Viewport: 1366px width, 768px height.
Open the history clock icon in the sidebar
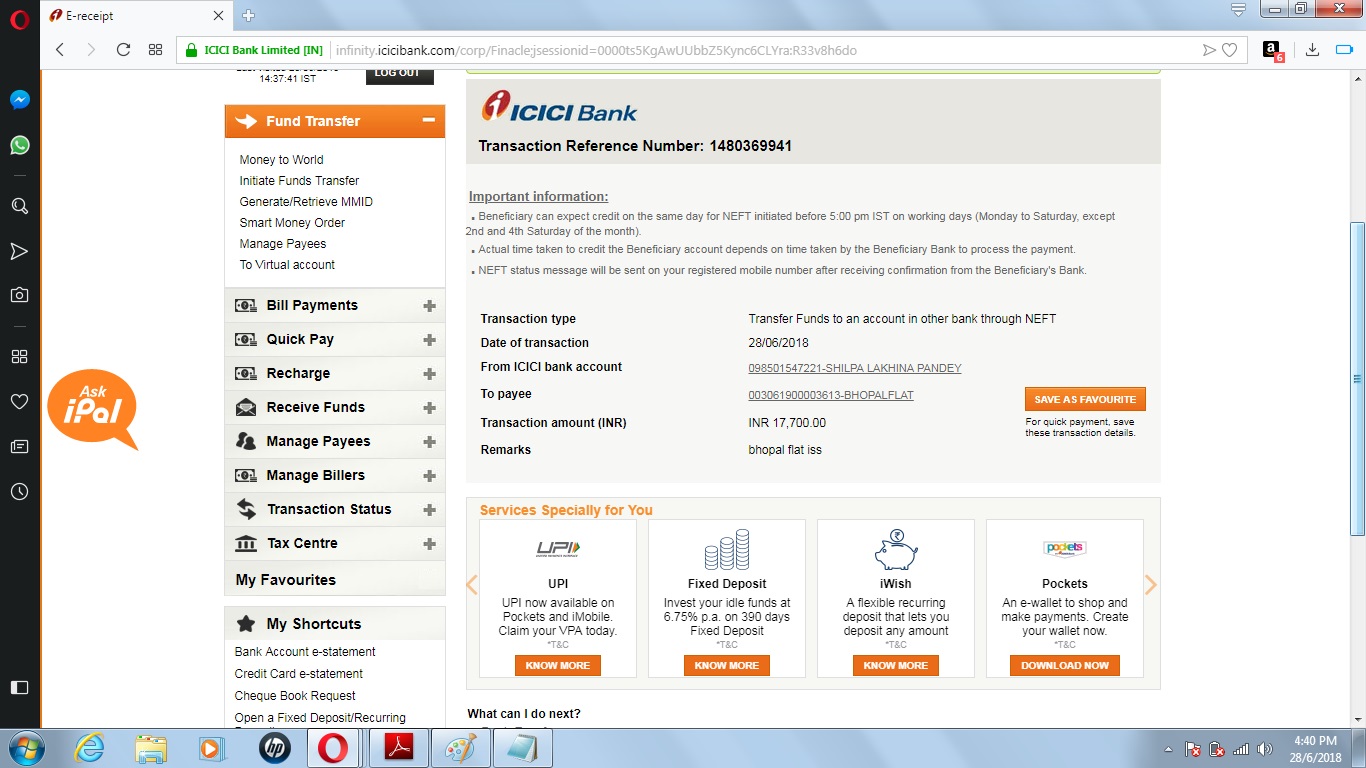[x=19, y=492]
